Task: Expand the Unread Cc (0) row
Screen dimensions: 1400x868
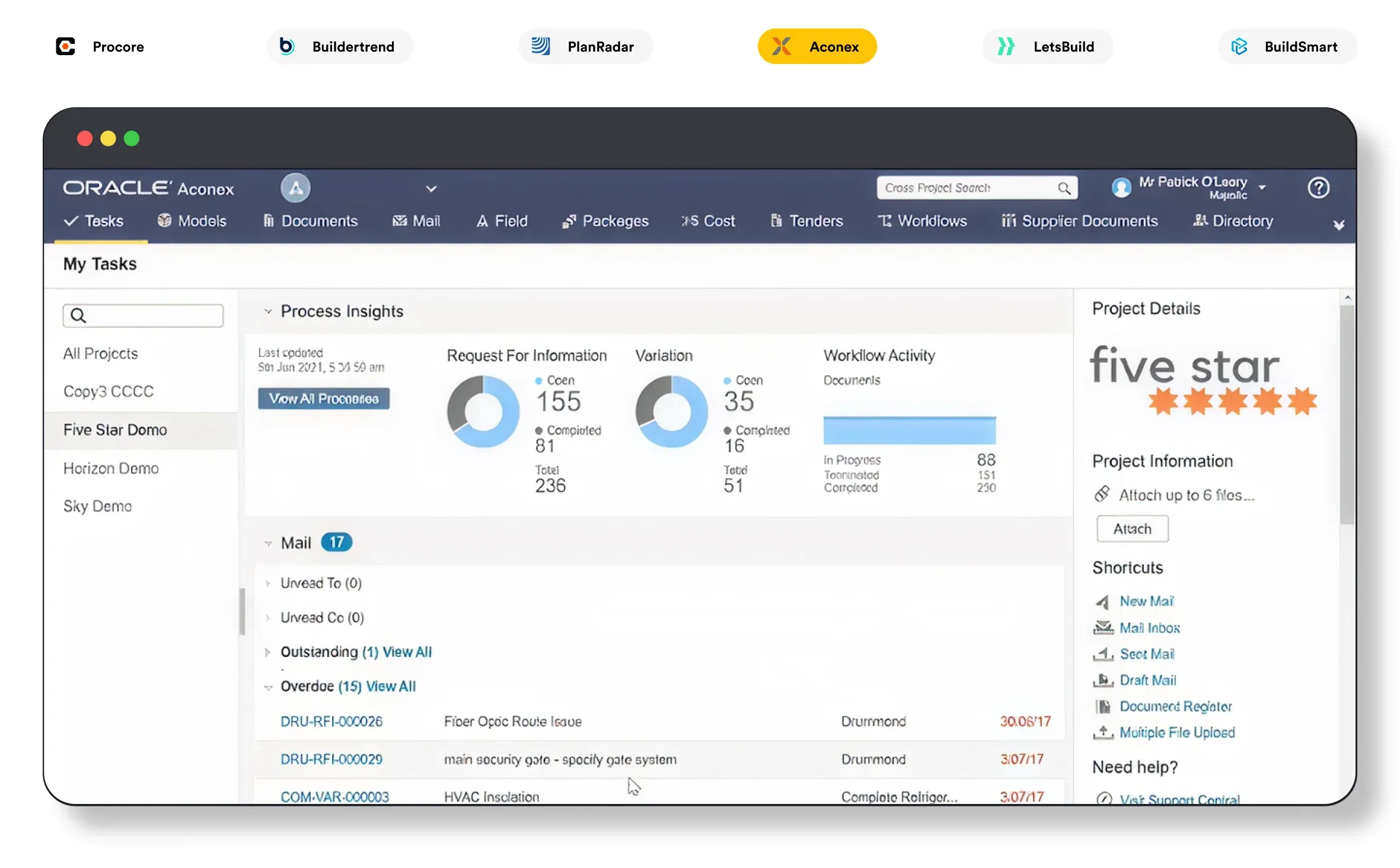Action: point(268,618)
